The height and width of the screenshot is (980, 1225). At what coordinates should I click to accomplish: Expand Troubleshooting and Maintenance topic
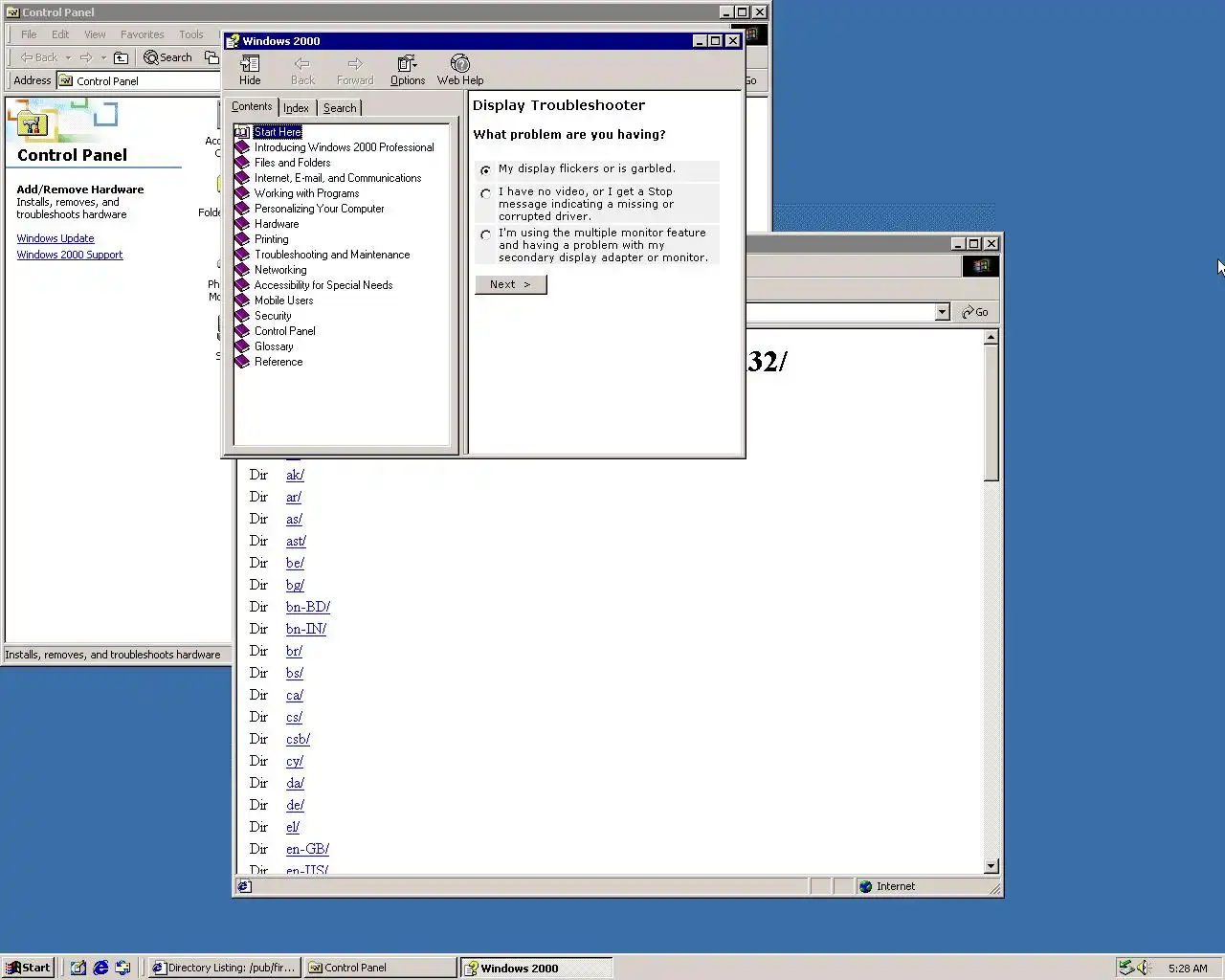click(x=332, y=255)
